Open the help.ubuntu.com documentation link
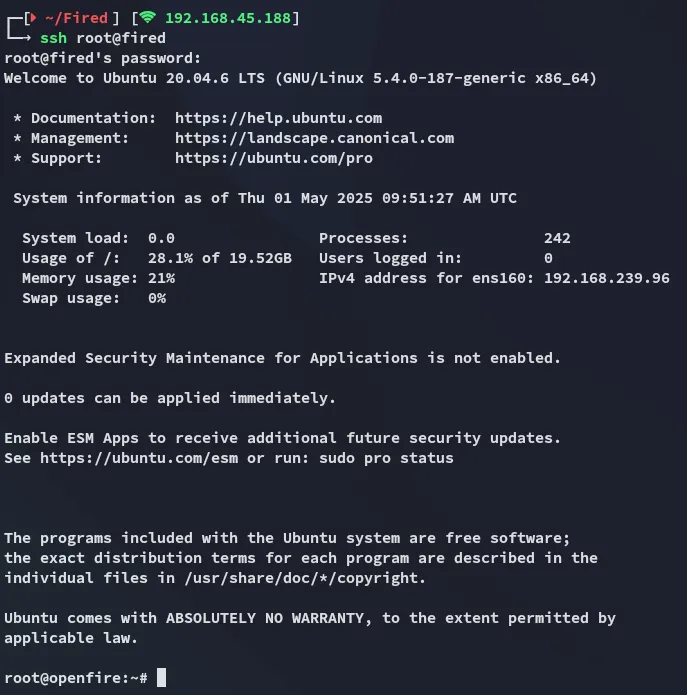The width and height of the screenshot is (687, 695). point(278,118)
